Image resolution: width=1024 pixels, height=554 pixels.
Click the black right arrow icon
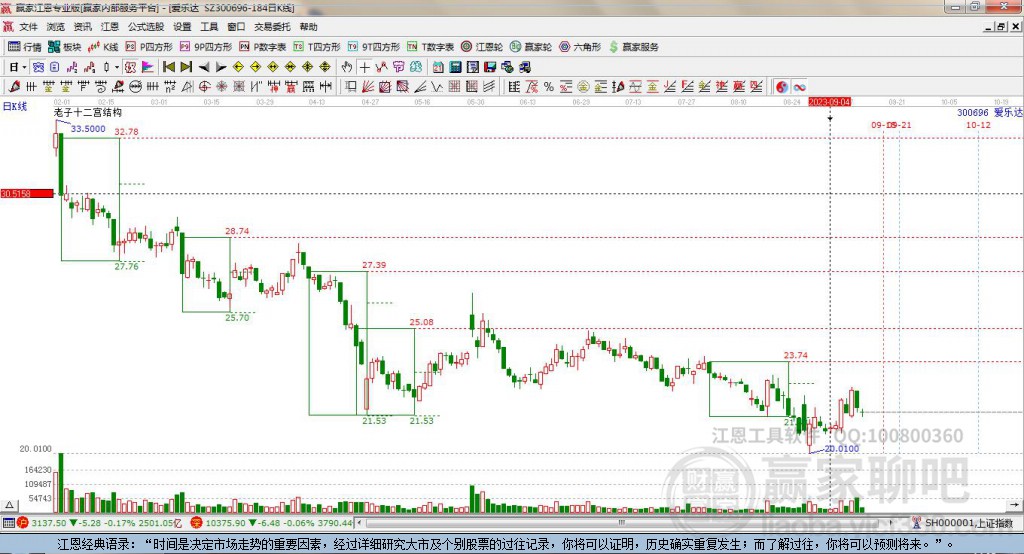click(x=221, y=67)
